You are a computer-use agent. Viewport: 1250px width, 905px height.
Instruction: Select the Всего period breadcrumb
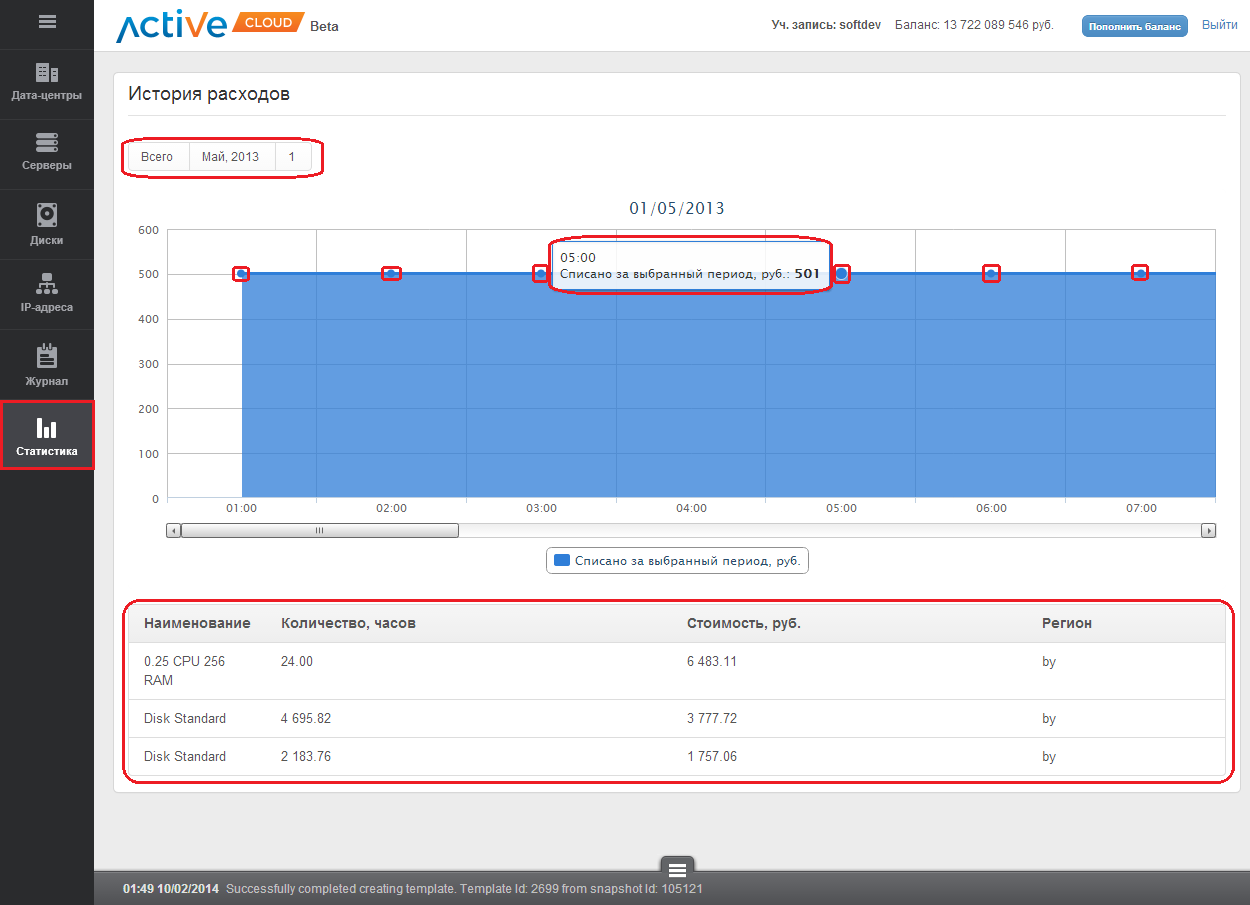[x=157, y=157]
